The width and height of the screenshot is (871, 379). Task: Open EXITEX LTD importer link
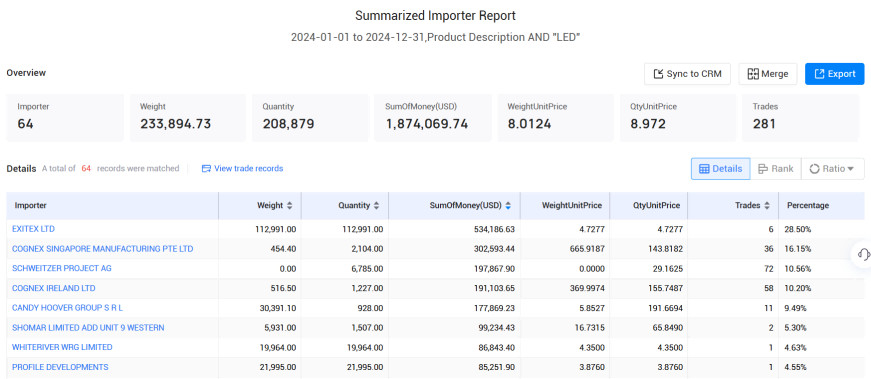[33, 229]
